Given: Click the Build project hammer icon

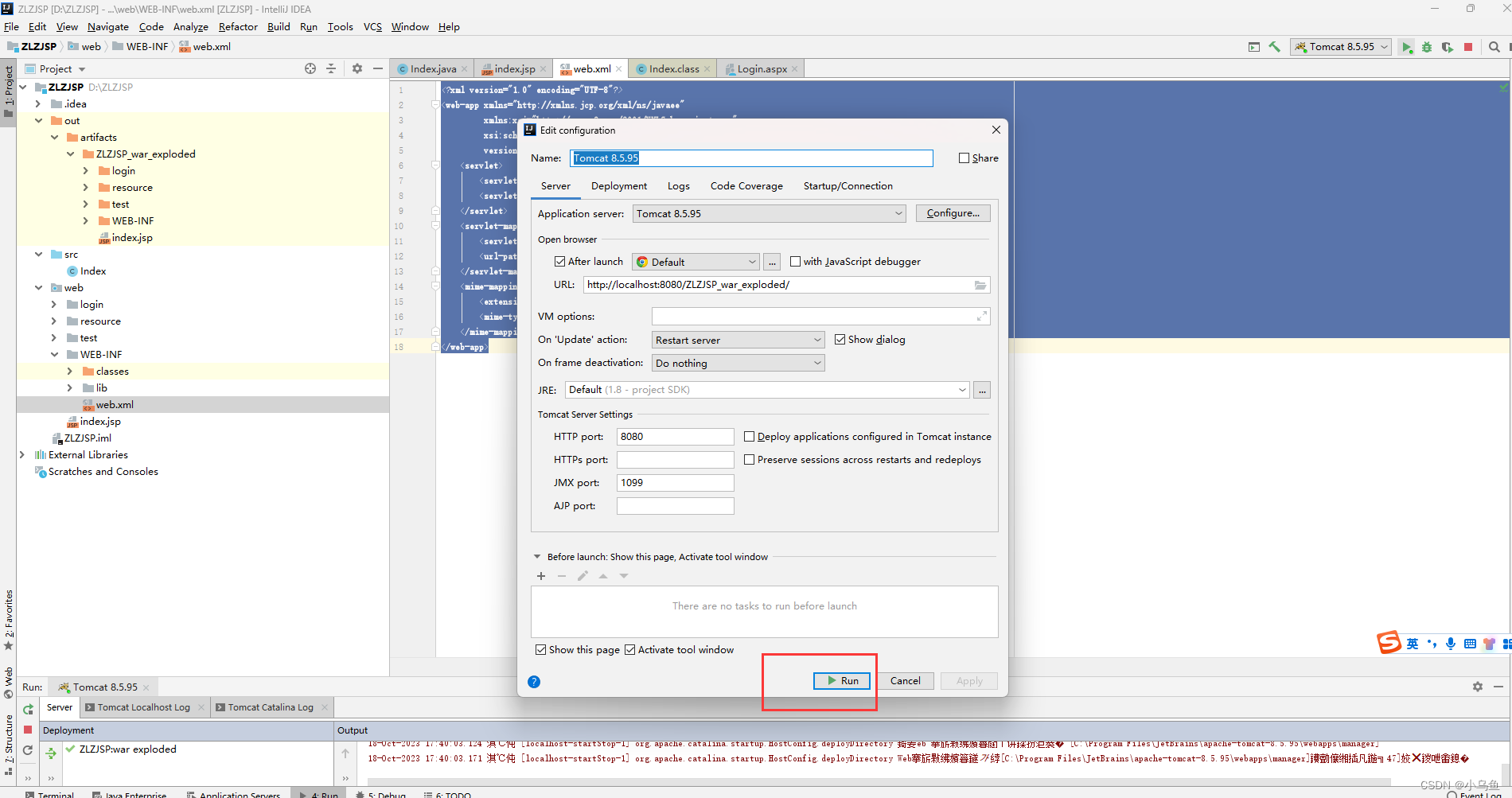Looking at the screenshot, I should point(1275,47).
